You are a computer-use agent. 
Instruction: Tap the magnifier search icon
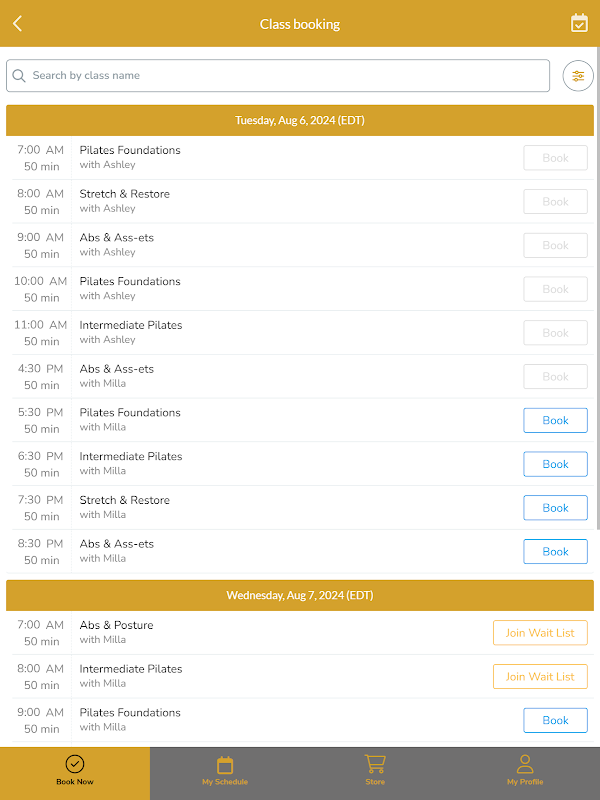20,76
